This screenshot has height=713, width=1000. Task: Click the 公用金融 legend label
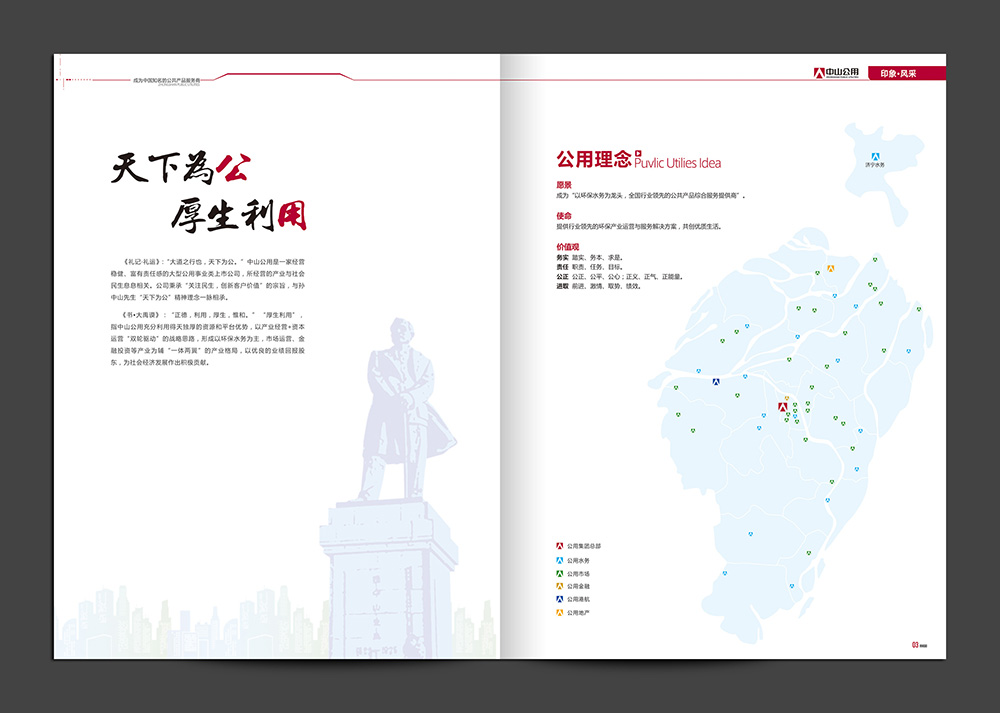(x=578, y=586)
